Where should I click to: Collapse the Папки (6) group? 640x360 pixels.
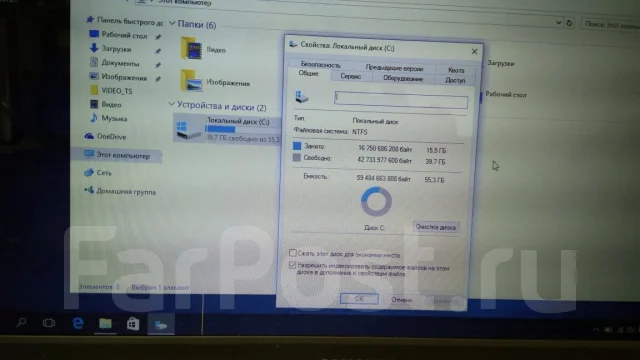[x=172, y=24]
